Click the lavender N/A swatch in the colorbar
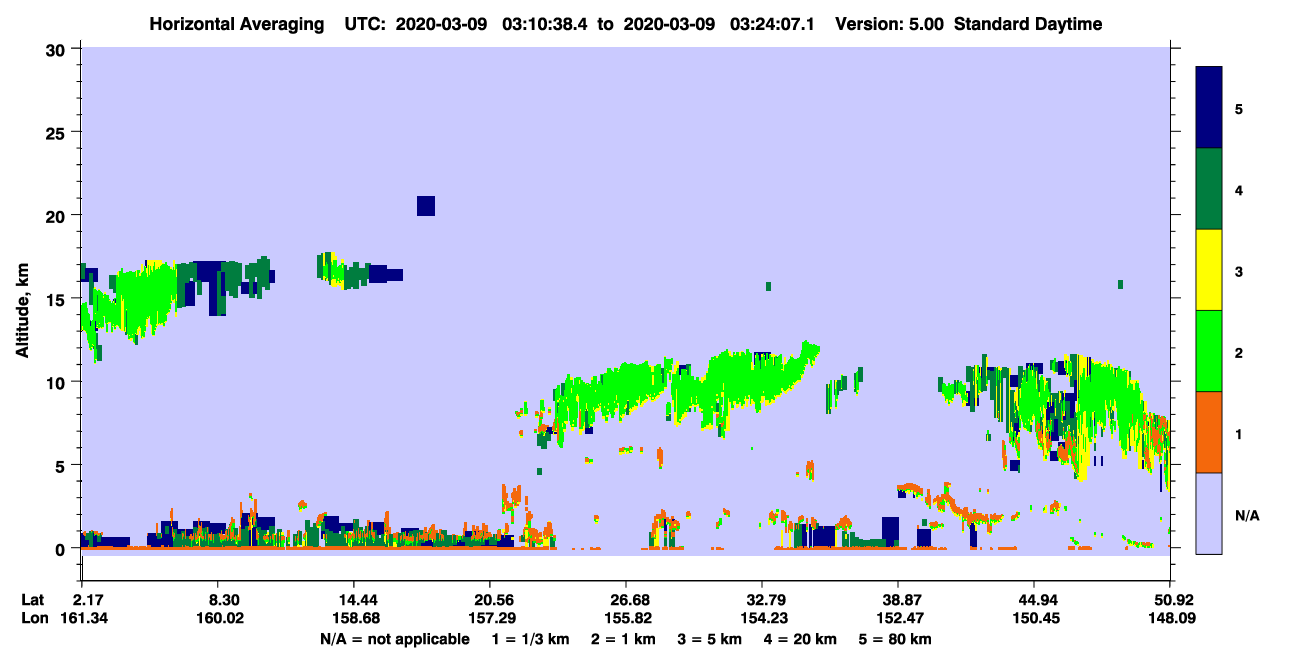Image resolution: width=1300 pixels, height=667 pixels. [x=1209, y=512]
